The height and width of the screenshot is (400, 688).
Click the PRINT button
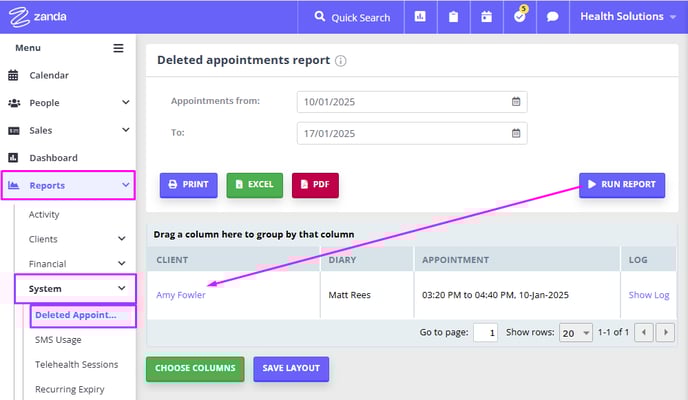(x=189, y=185)
